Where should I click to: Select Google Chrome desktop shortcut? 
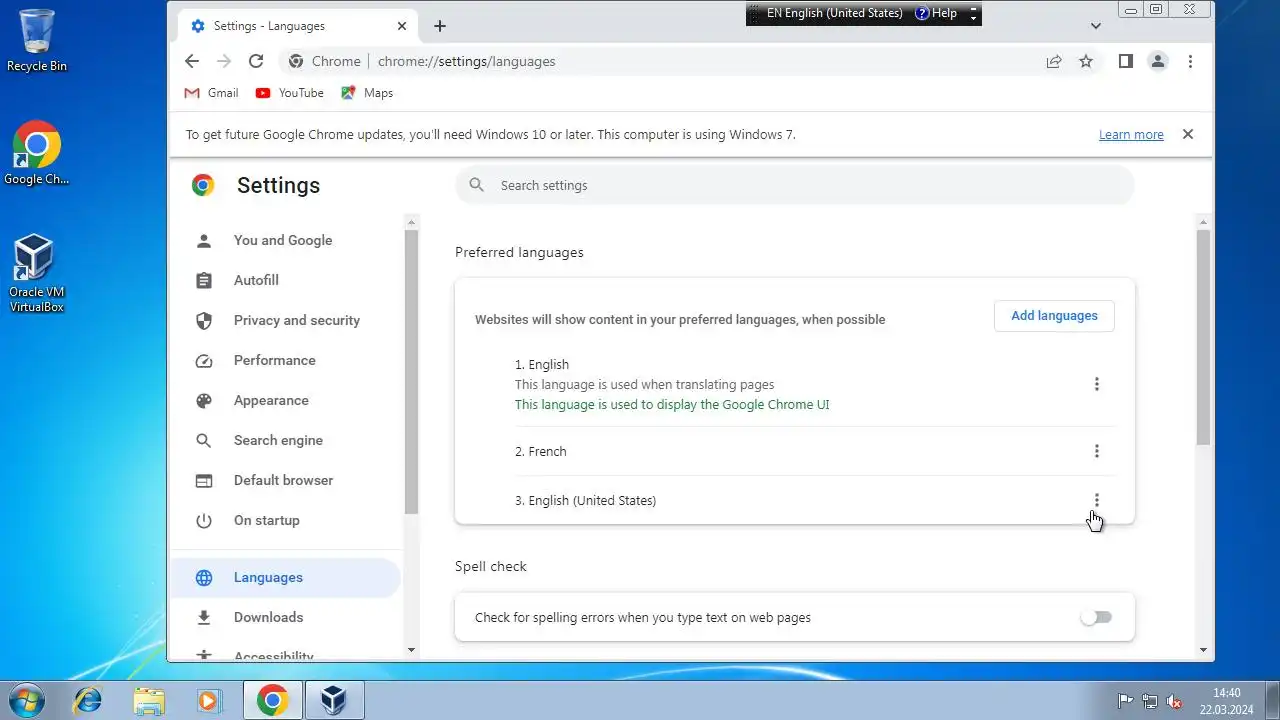(37, 154)
